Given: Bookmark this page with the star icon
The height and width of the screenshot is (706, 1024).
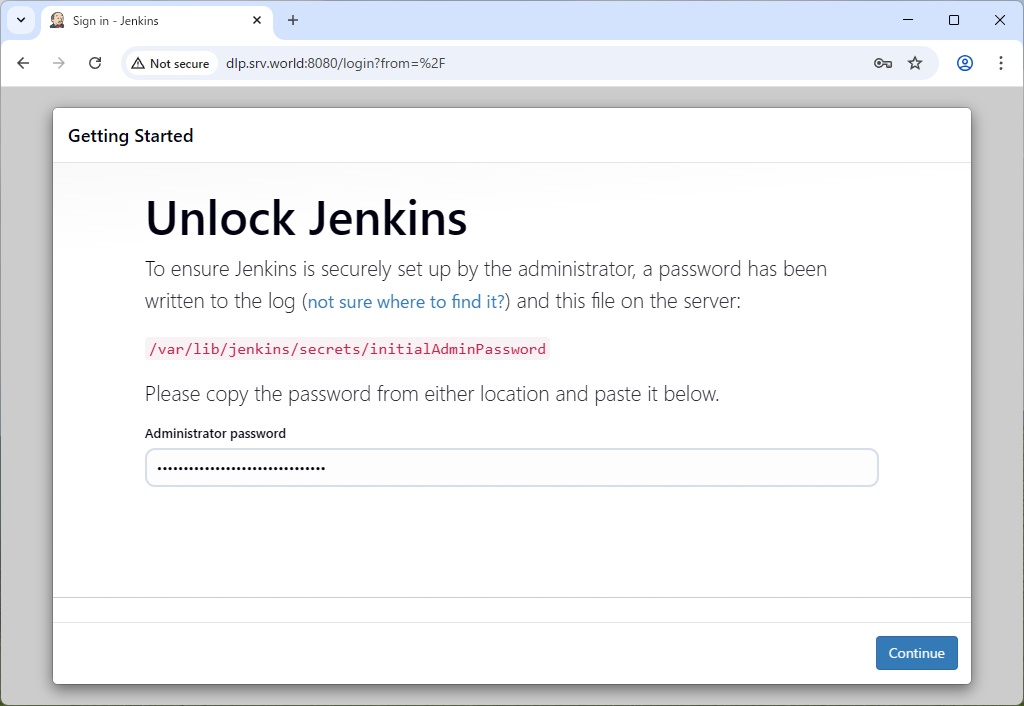Looking at the screenshot, I should tap(915, 63).
